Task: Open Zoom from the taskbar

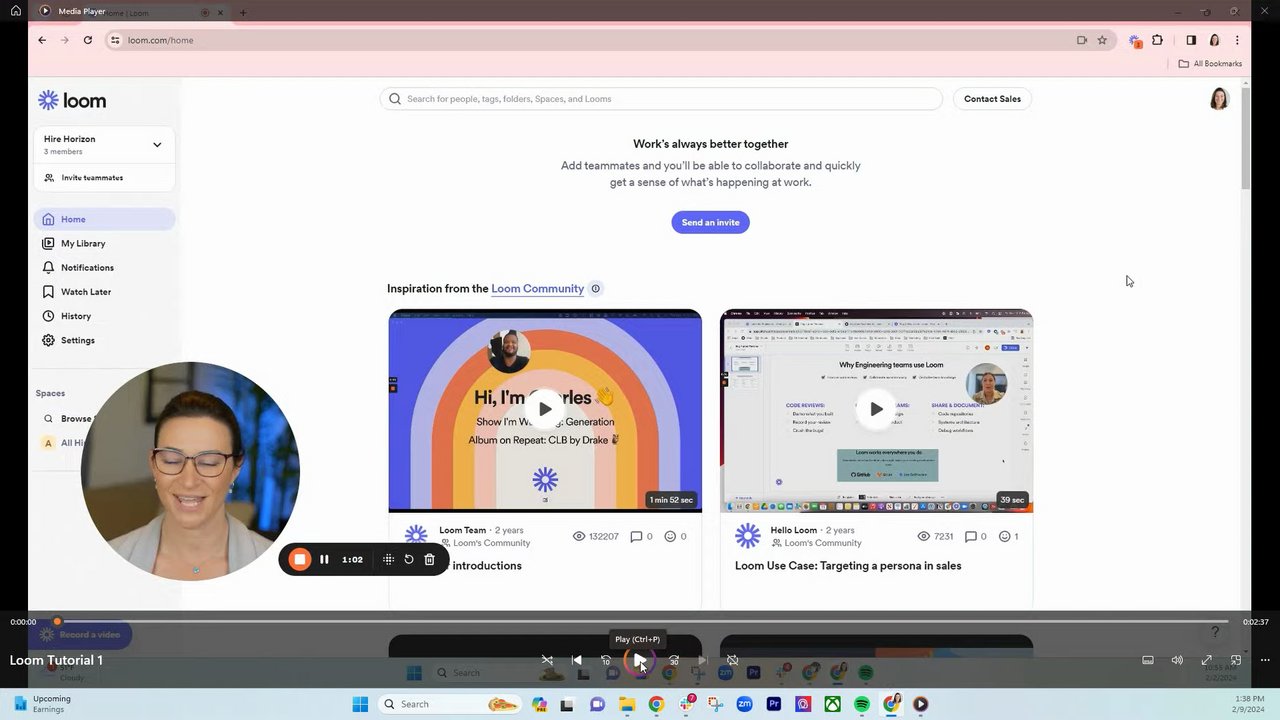Action: click(x=744, y=704)
